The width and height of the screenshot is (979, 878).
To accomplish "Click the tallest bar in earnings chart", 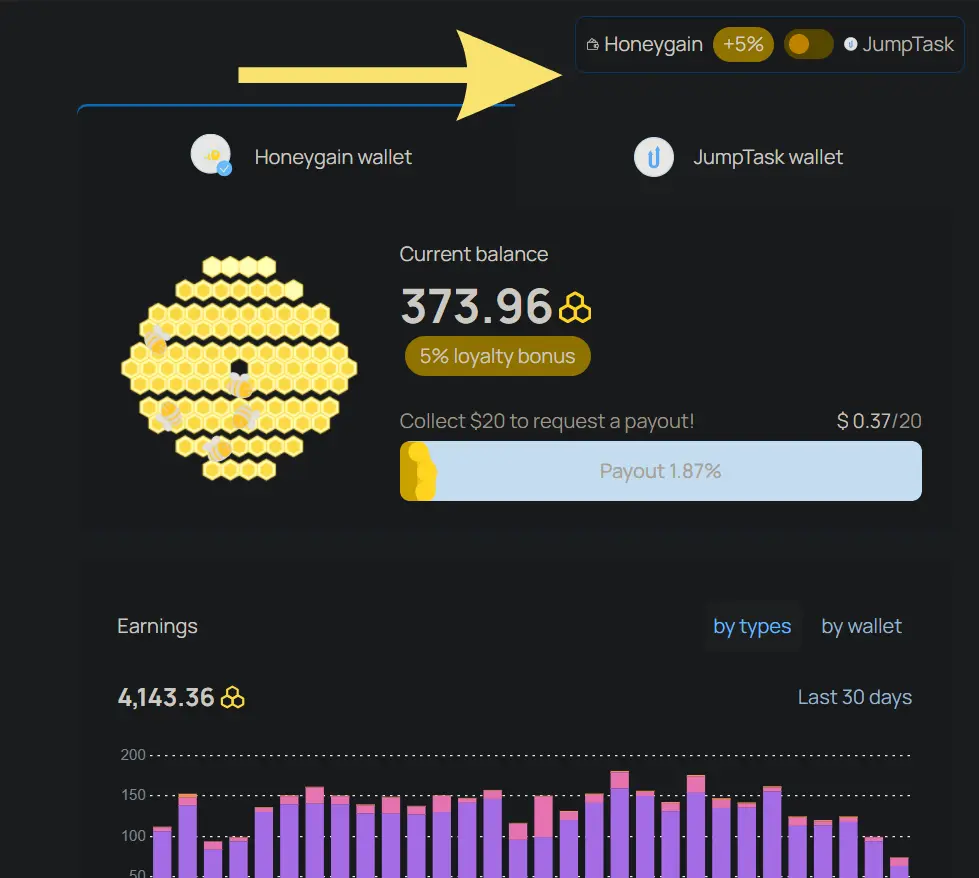I will point(619,824).
